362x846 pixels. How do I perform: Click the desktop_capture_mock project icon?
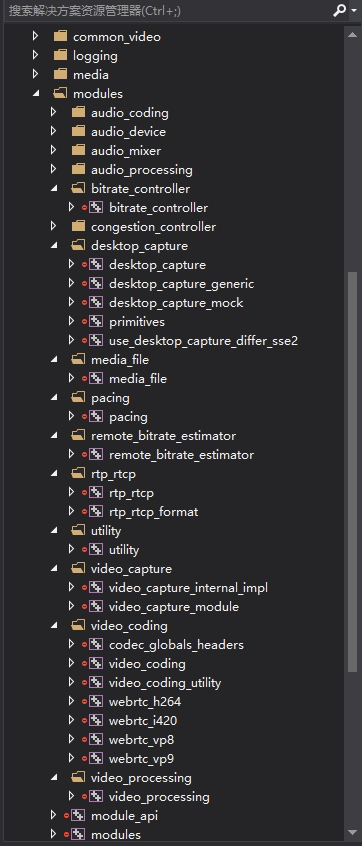[95, 302]
